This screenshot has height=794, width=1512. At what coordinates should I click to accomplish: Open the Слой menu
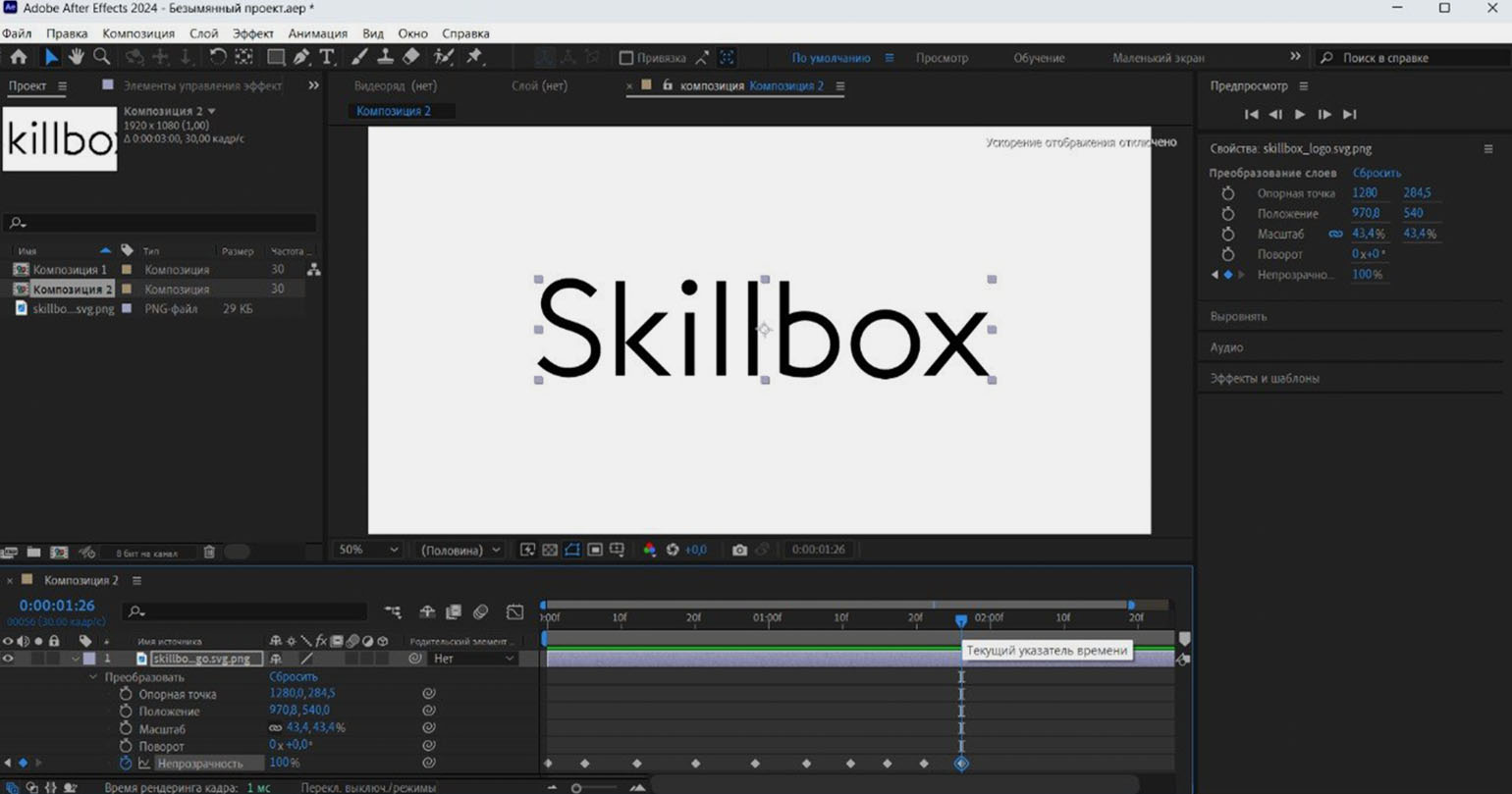point(203,33)
